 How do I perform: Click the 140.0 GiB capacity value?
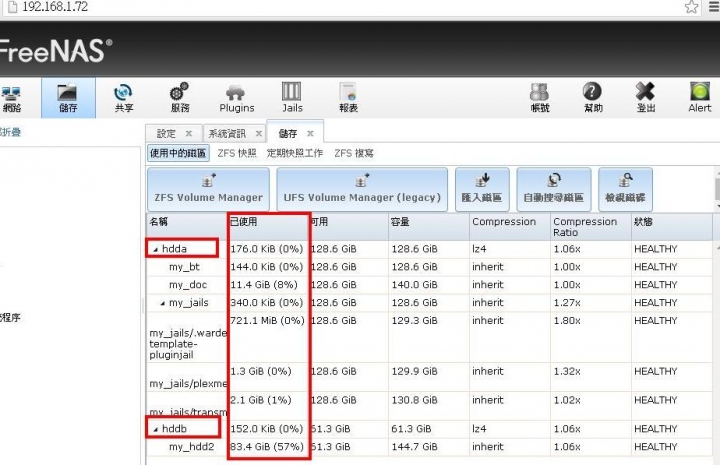point(414,285)
